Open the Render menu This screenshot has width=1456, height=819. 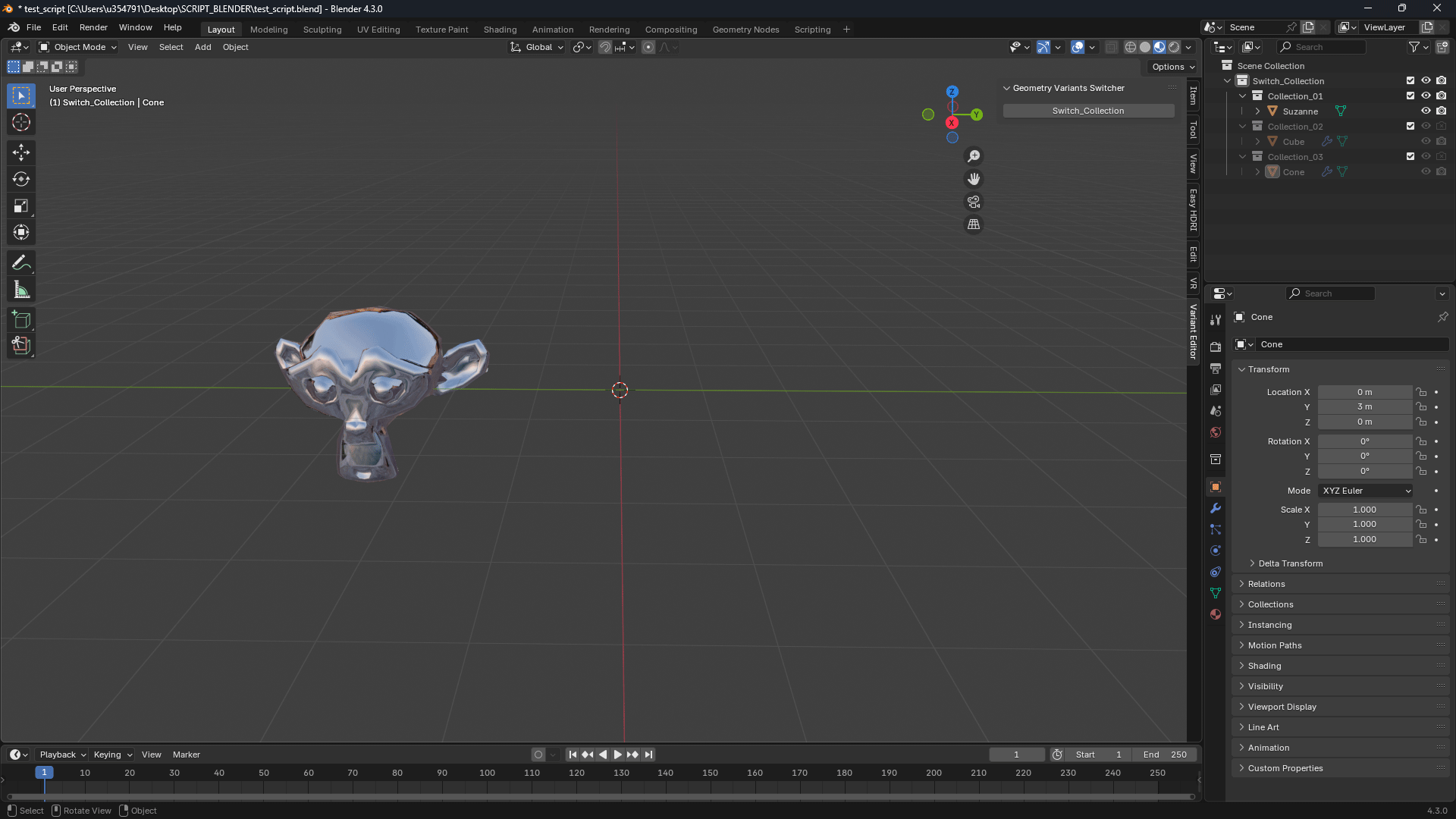pos(93,27)
